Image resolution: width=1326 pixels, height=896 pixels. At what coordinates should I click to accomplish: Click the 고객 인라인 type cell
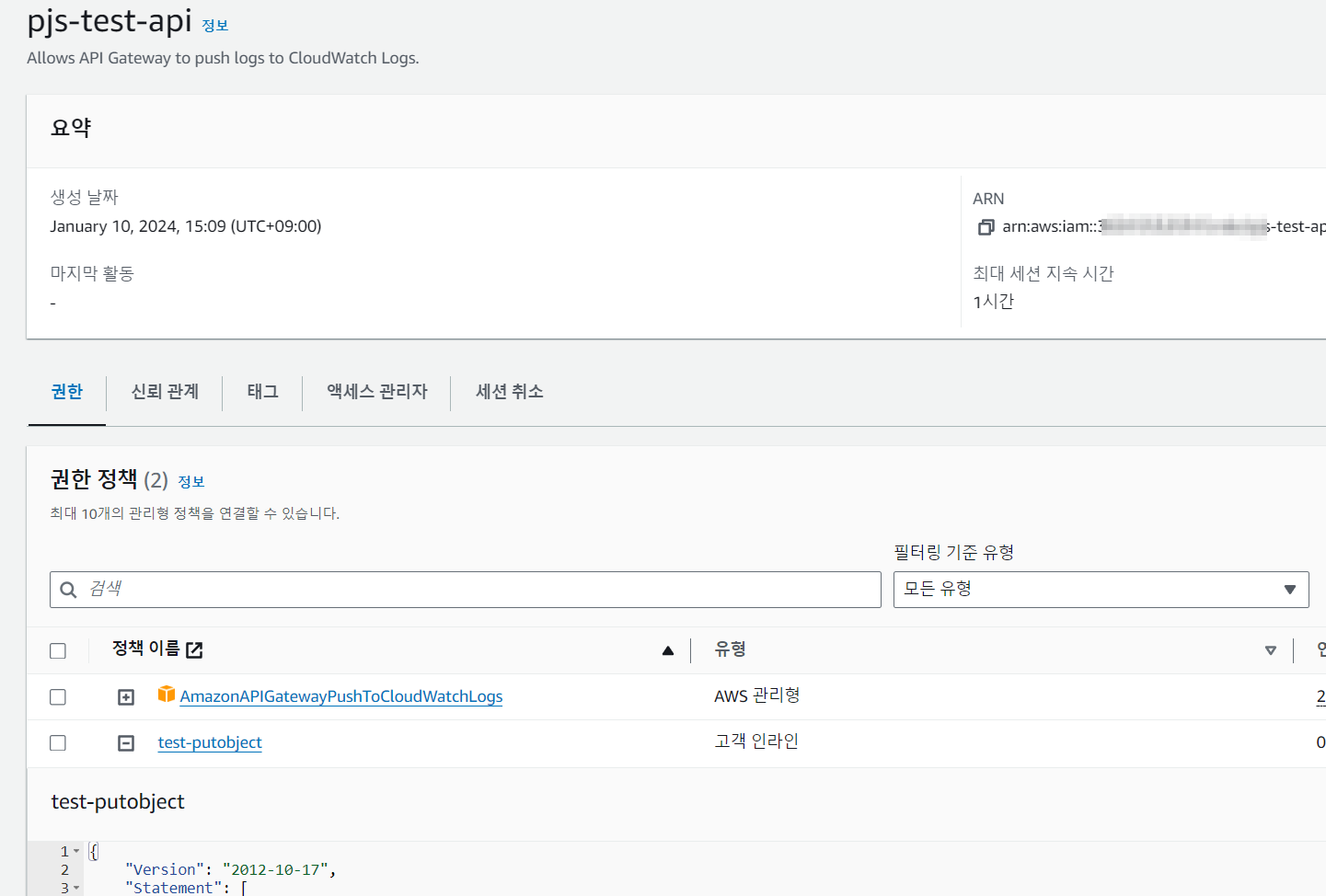[x=756, y=741]
